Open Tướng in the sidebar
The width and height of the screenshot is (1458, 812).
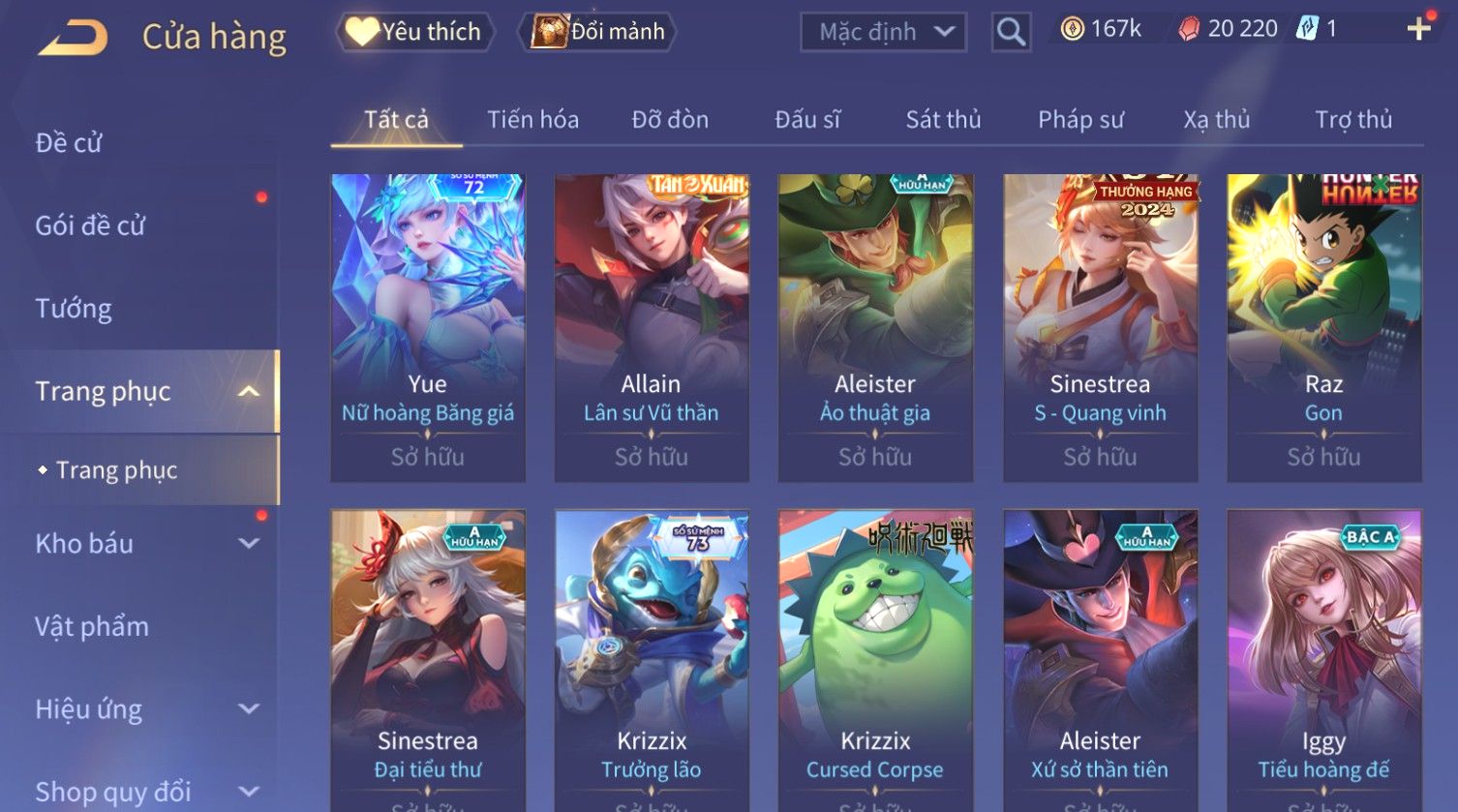[x=74, y=309]
